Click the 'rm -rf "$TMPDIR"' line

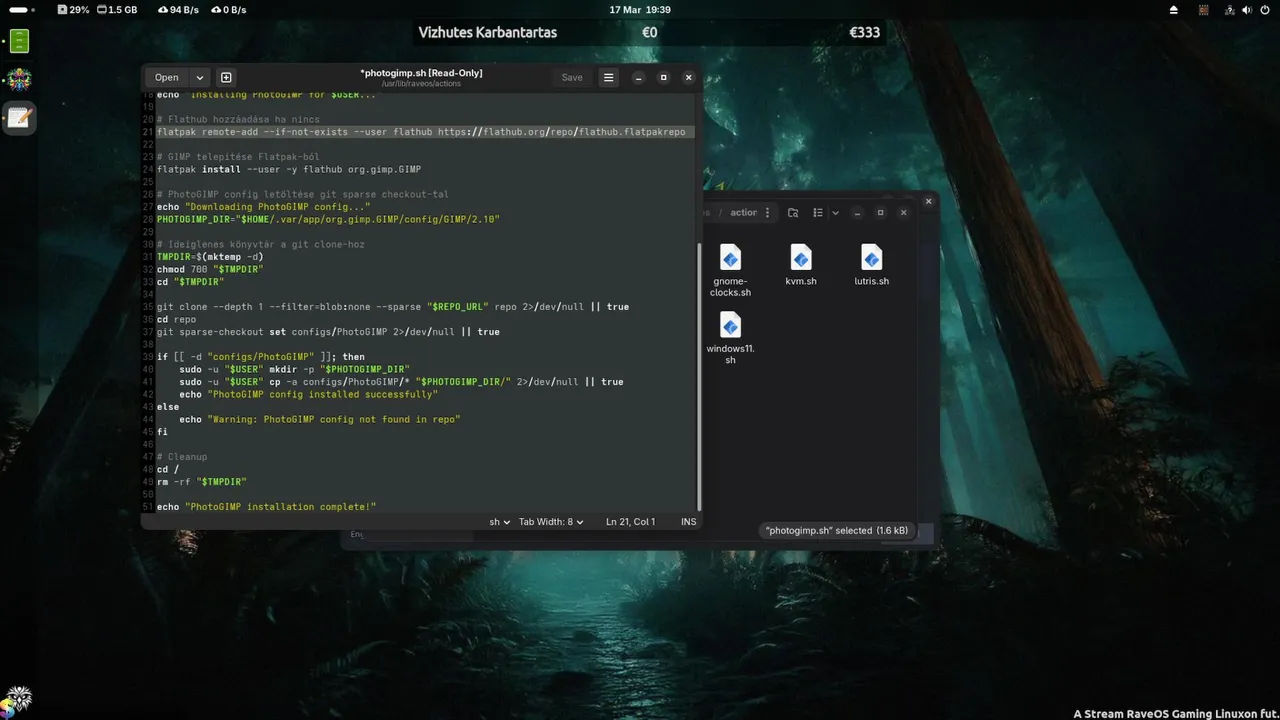coord(201,482)
